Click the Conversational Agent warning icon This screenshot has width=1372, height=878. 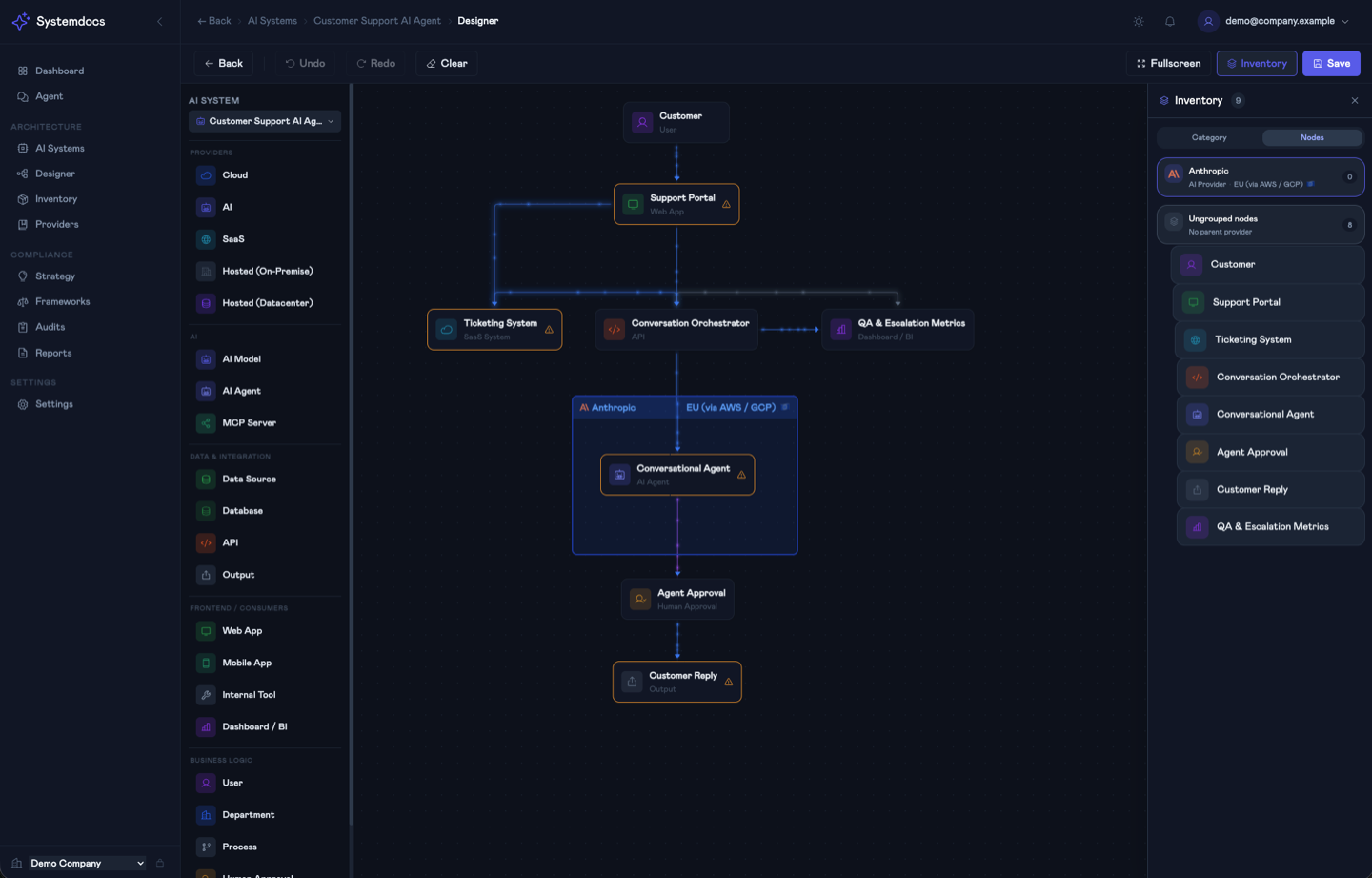[741, 475]
